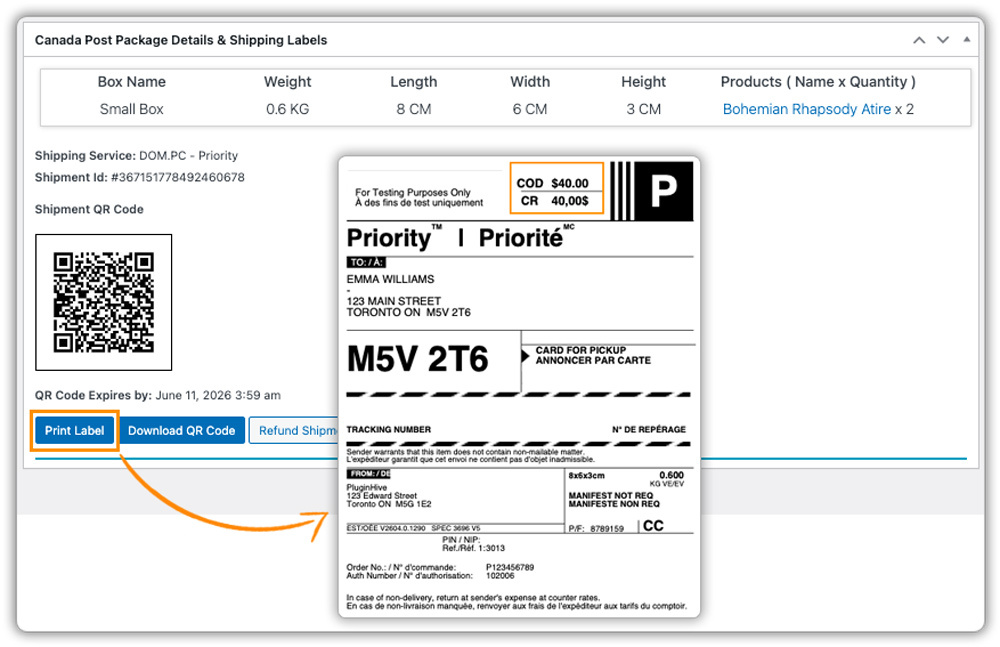Click the 'Width' column header
This screenshot has width=1000, height=647.
point(530,82)
